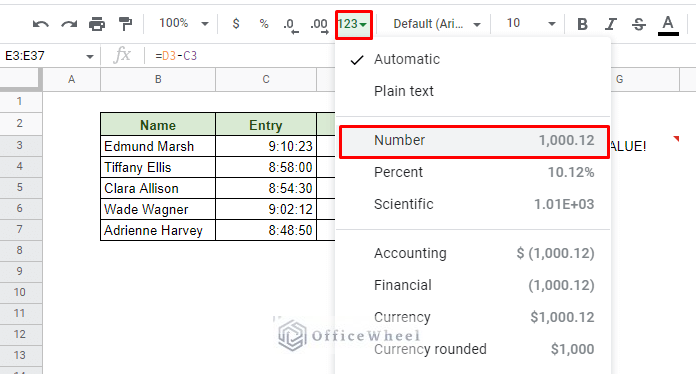Open the 100% zoom dropdown
This screenshot has width=696, height=374.
coord(183,24)
